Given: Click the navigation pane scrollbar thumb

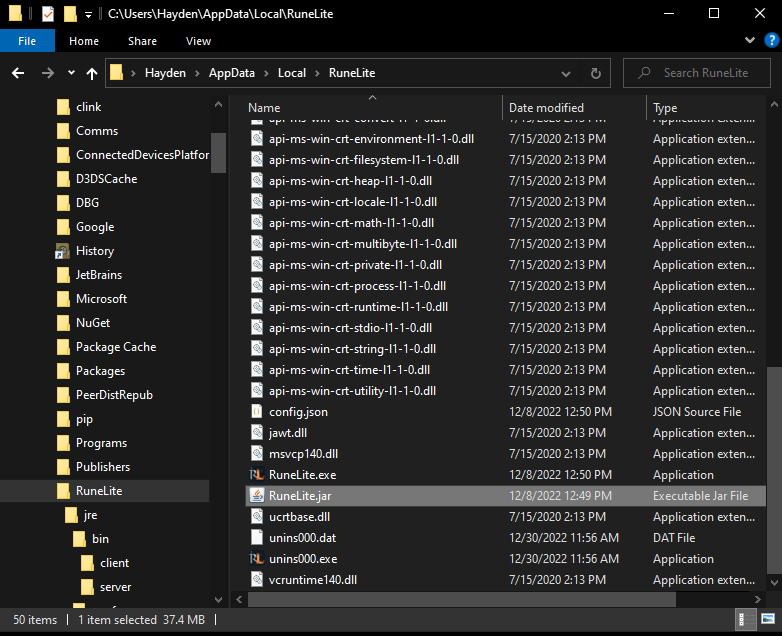Looking at the screenshot, I should [x=218, y=153].
